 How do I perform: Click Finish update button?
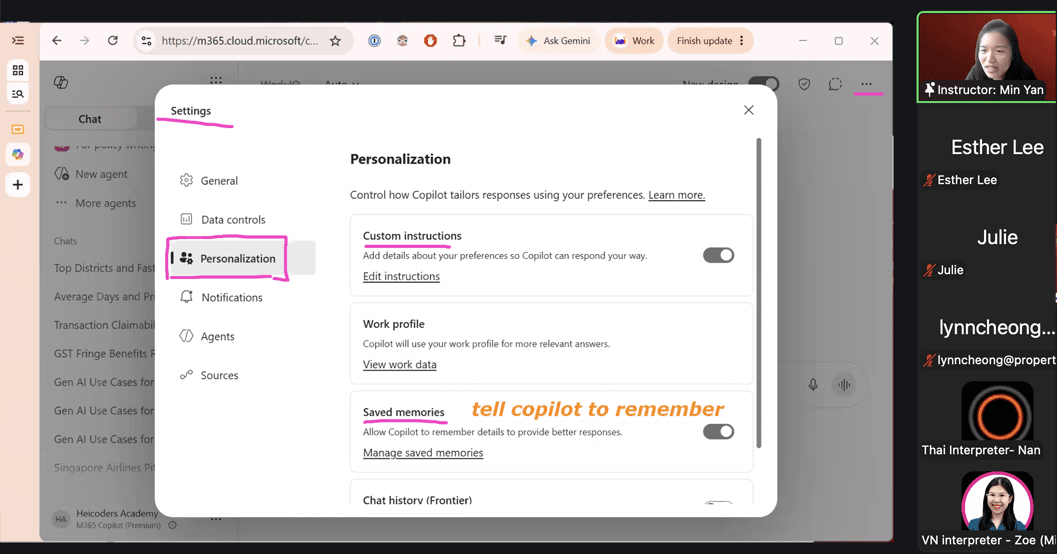click(711, 41)
